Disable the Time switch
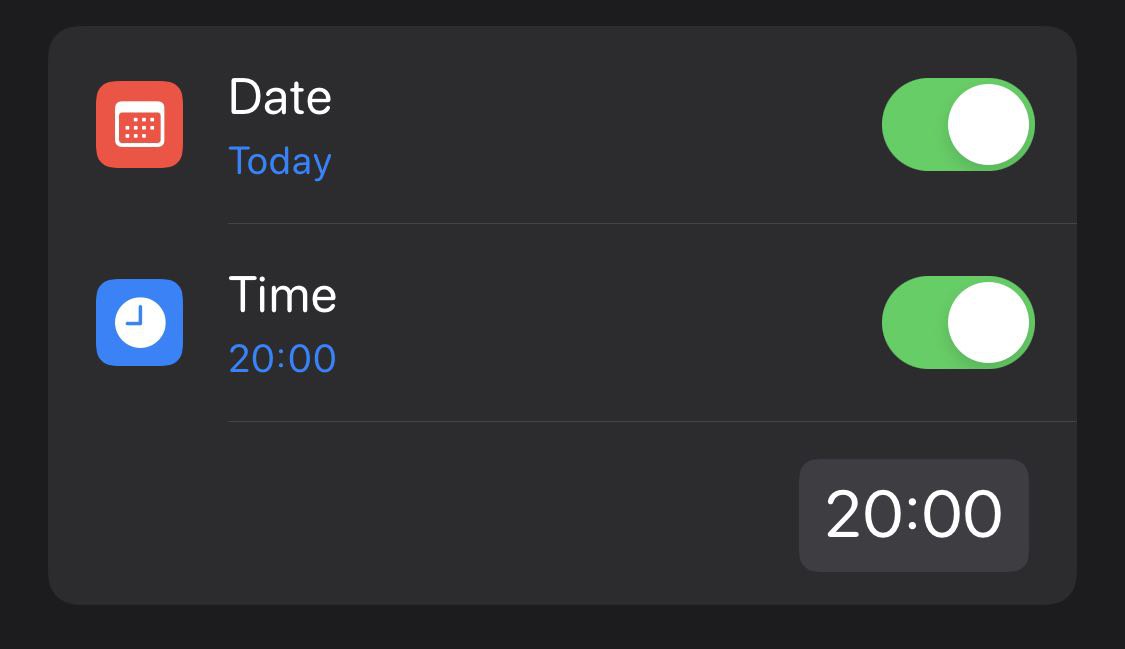The width and height of the screenshot is (1125, 649). click(x=958, y=322)
